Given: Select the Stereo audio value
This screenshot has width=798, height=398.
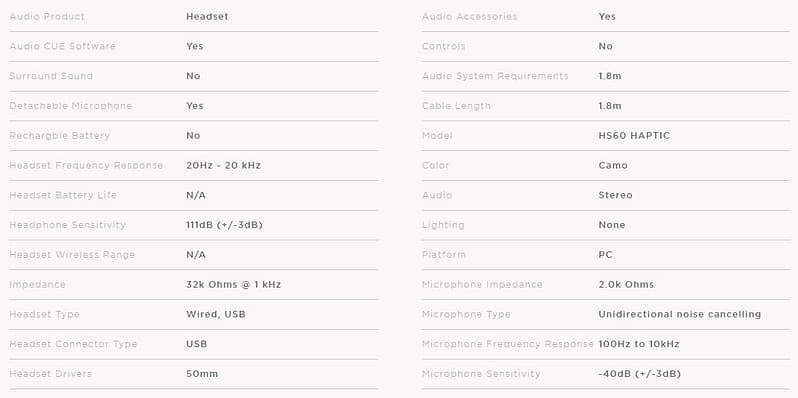Looking at the screenshot, I should pos(615,195).
